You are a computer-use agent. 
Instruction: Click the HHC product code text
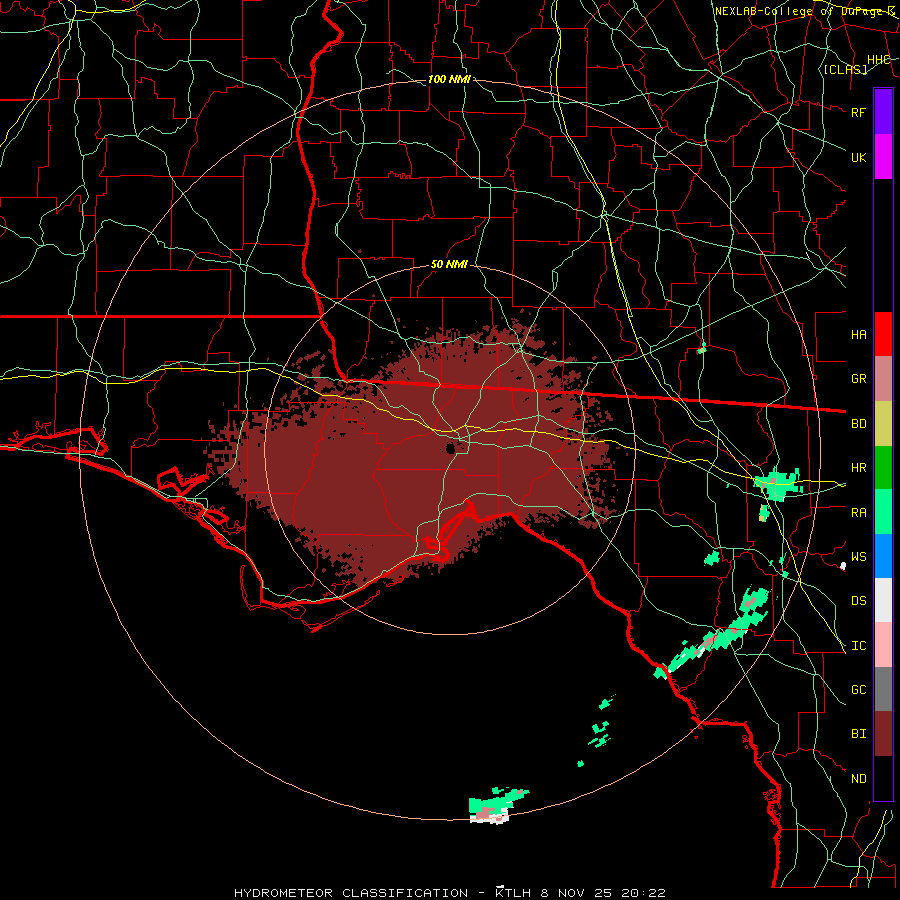879,59
